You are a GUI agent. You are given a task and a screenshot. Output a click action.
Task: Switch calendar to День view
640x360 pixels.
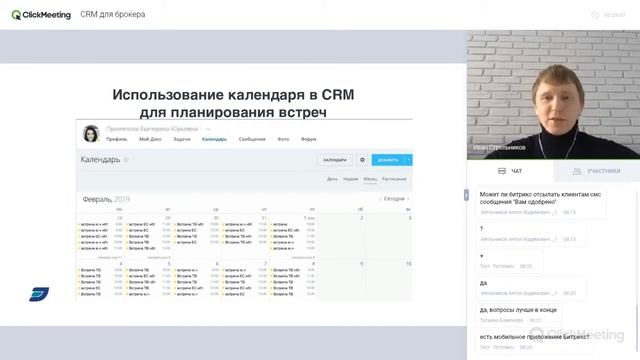(x=332, y=179)
